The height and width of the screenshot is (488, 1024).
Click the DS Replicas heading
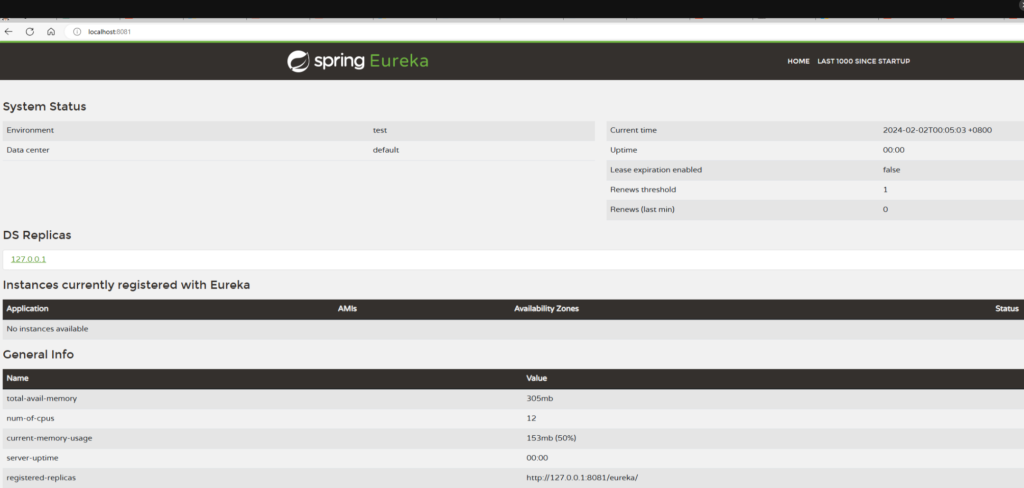[x=37, y=235]
